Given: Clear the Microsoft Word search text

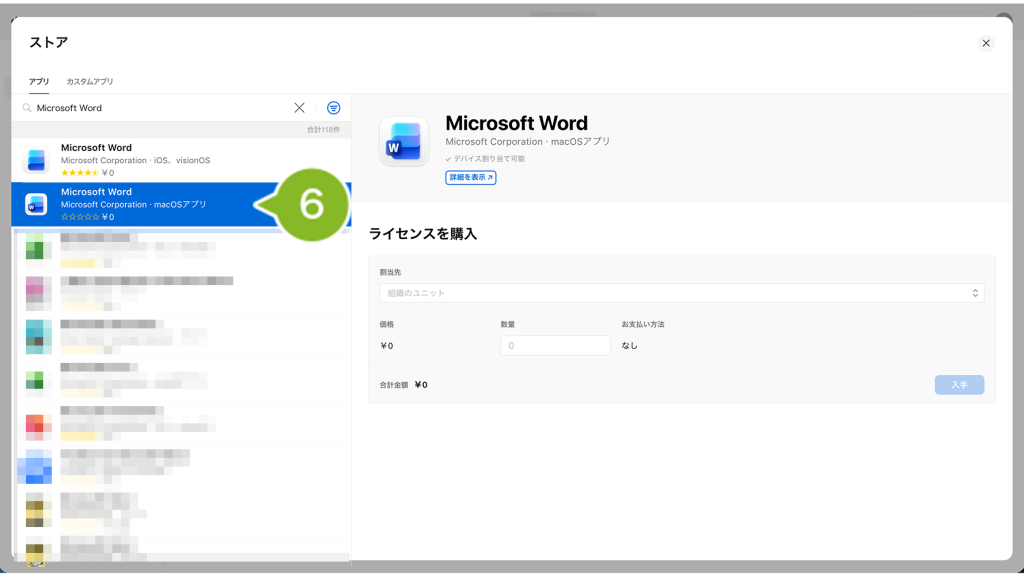Looking at the screenshot, I should pos(299,108).
